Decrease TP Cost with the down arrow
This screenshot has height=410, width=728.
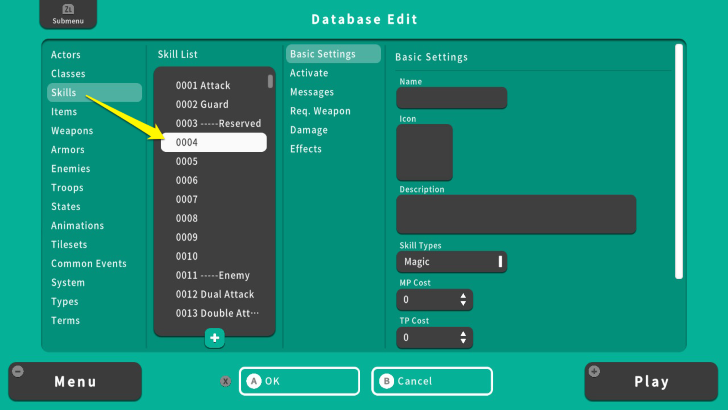[463, 342]
